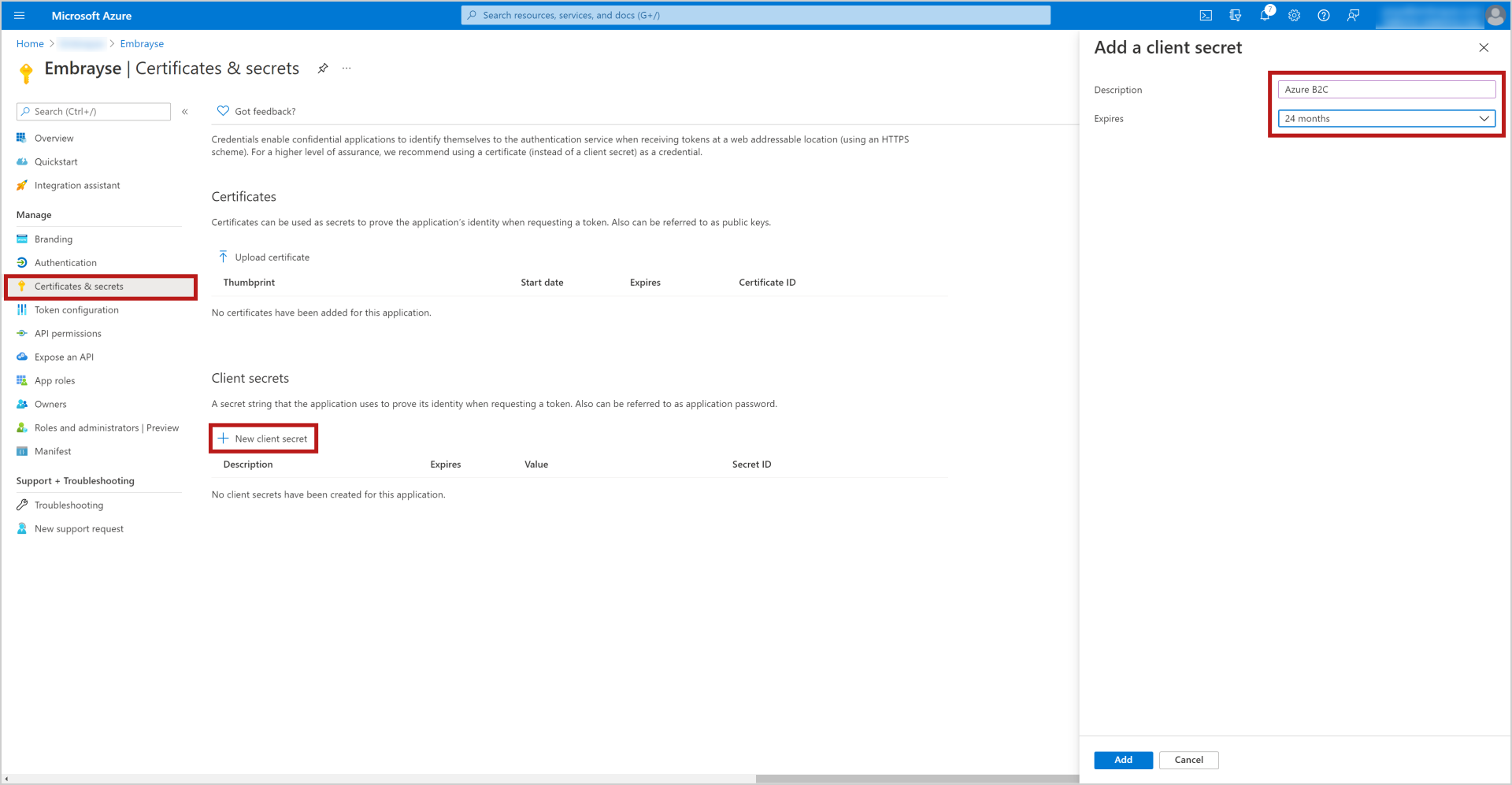The width and height of the screenshot is (1512, 785).
Task: Open the more options ellipsis beside title
Action: [346, 69]
